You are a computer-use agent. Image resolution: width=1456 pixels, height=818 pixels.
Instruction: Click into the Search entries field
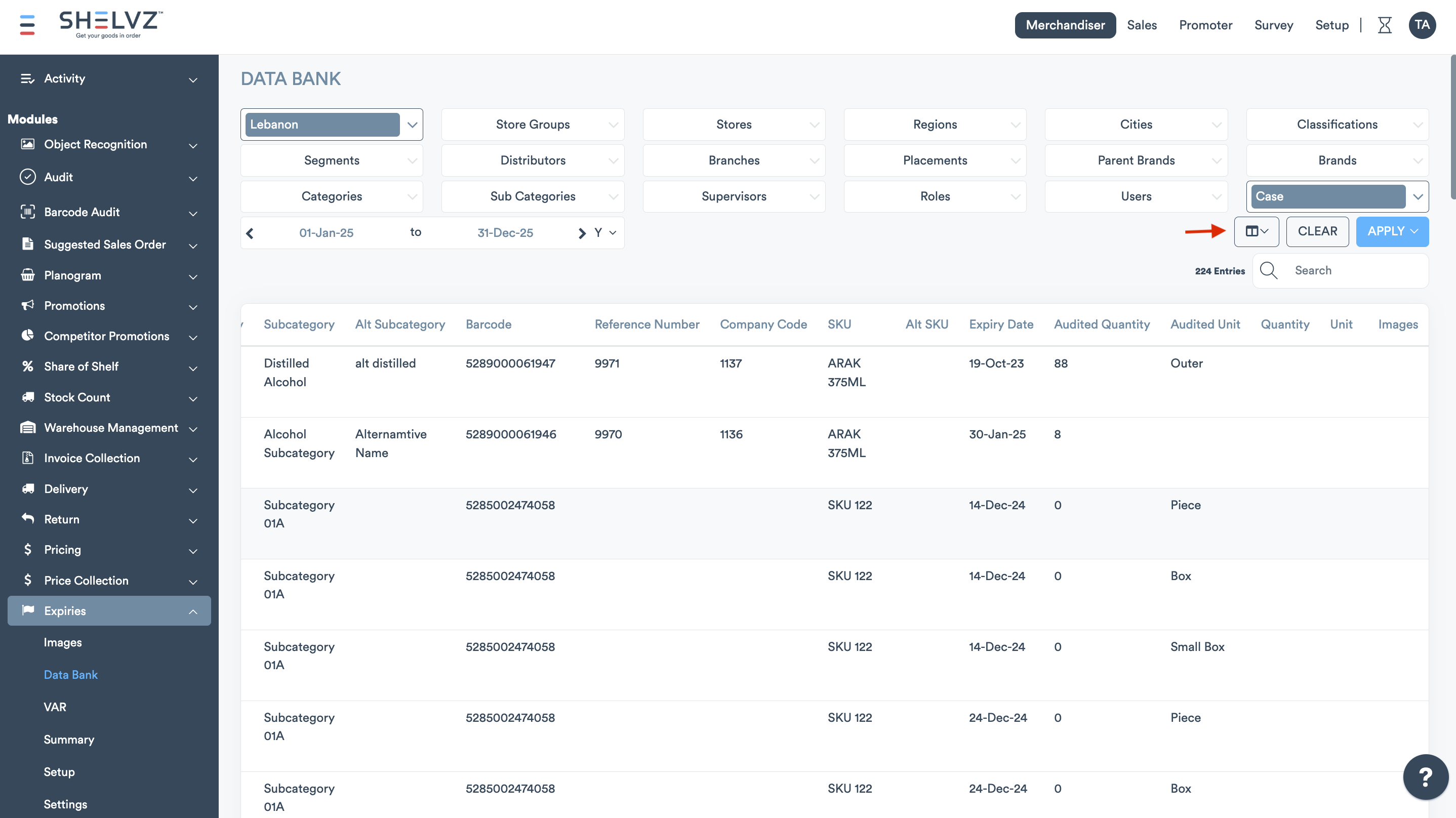click(1357, 271)
